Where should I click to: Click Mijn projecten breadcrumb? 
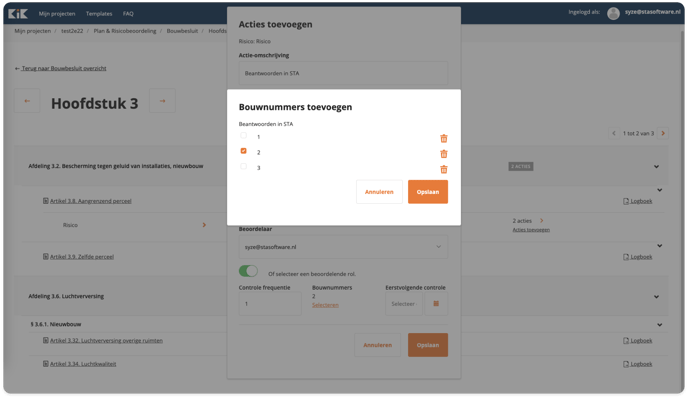(32, 31)
